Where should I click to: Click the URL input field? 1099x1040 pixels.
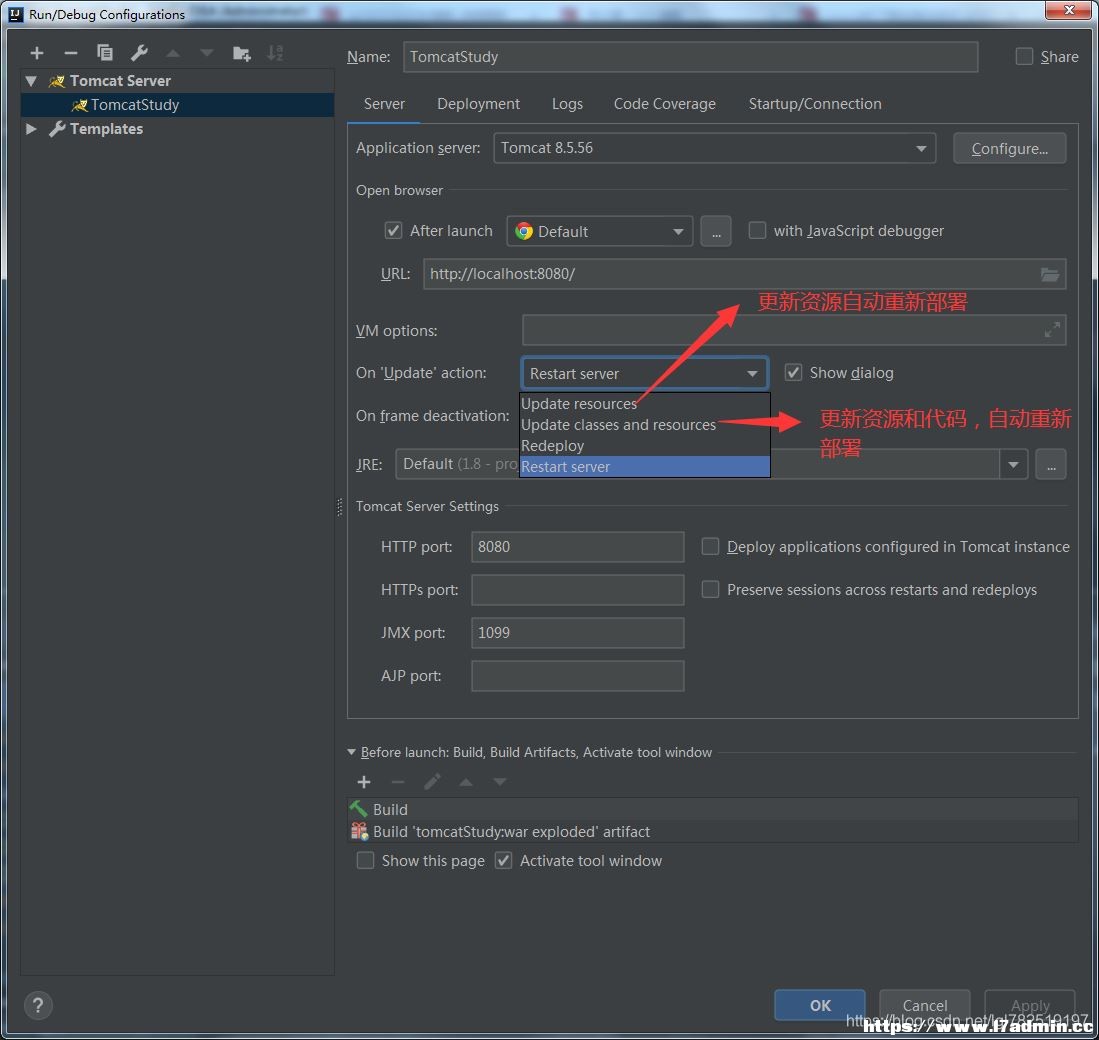click(744, 274)
